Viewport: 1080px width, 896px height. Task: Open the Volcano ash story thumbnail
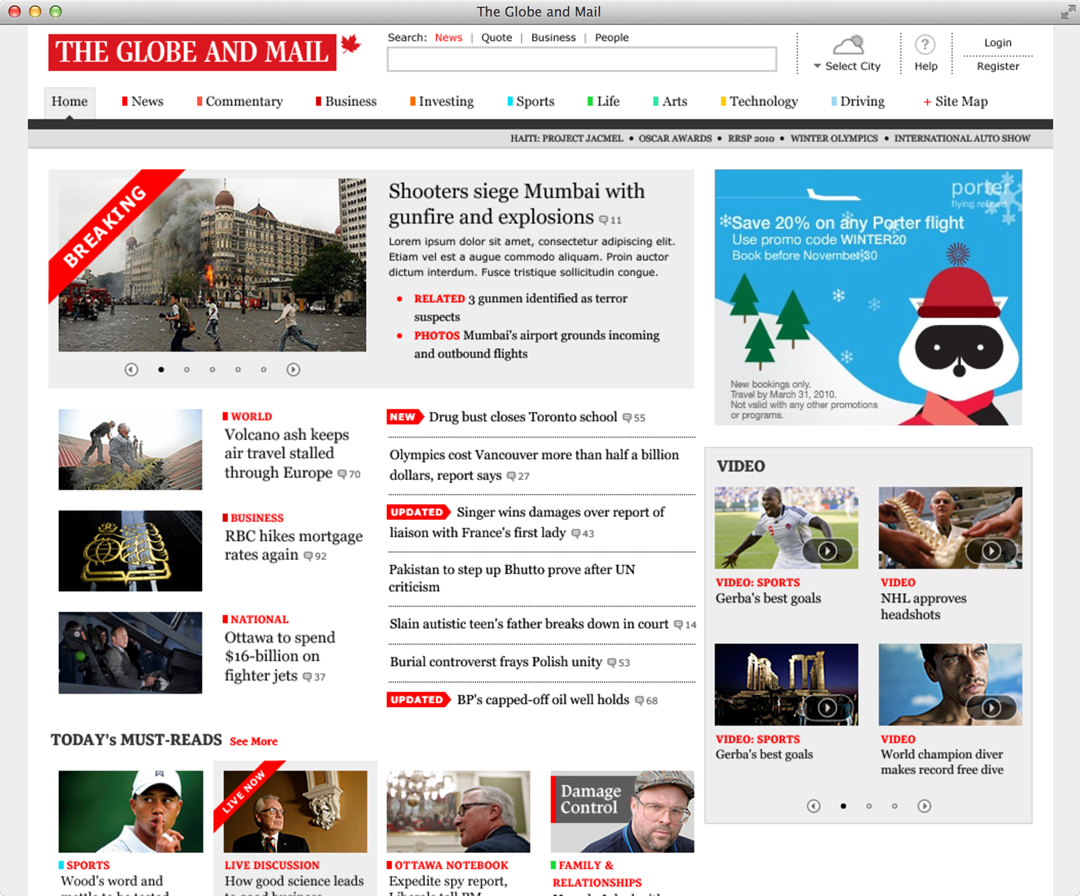[x=130, y=450]
